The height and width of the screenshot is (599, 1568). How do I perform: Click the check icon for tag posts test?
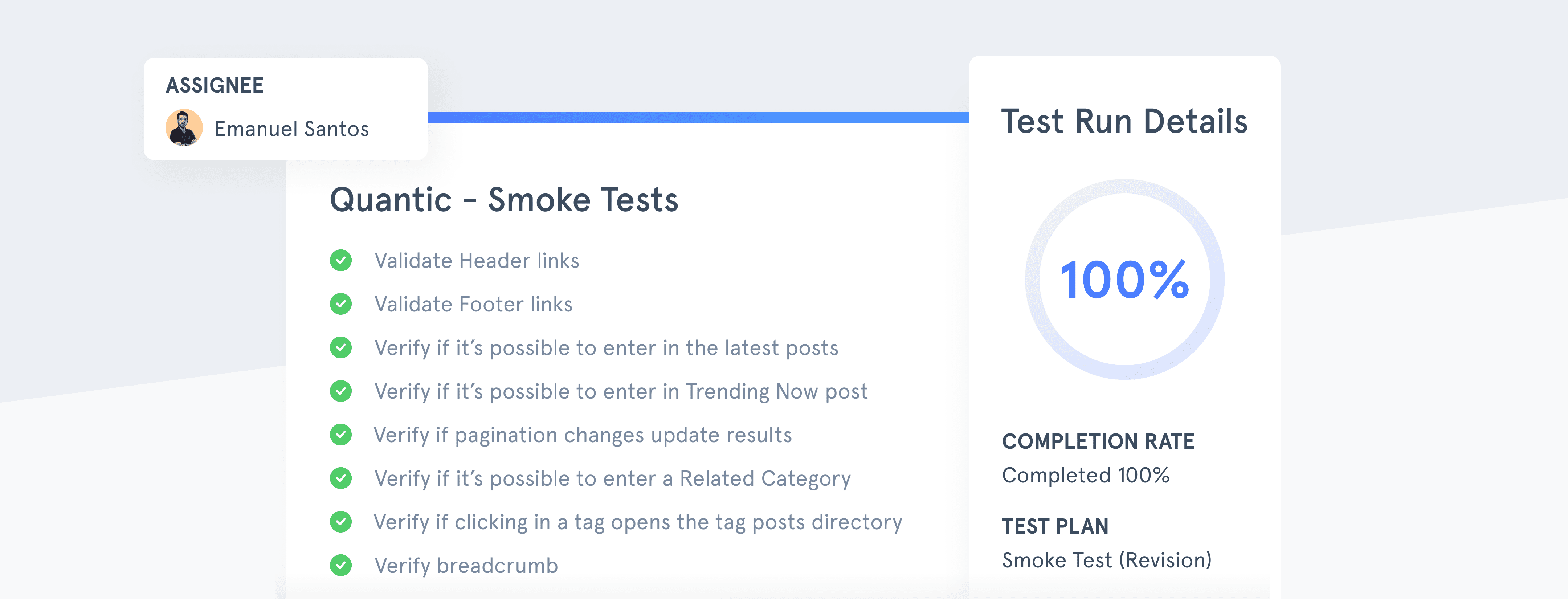tap(341, 522)
